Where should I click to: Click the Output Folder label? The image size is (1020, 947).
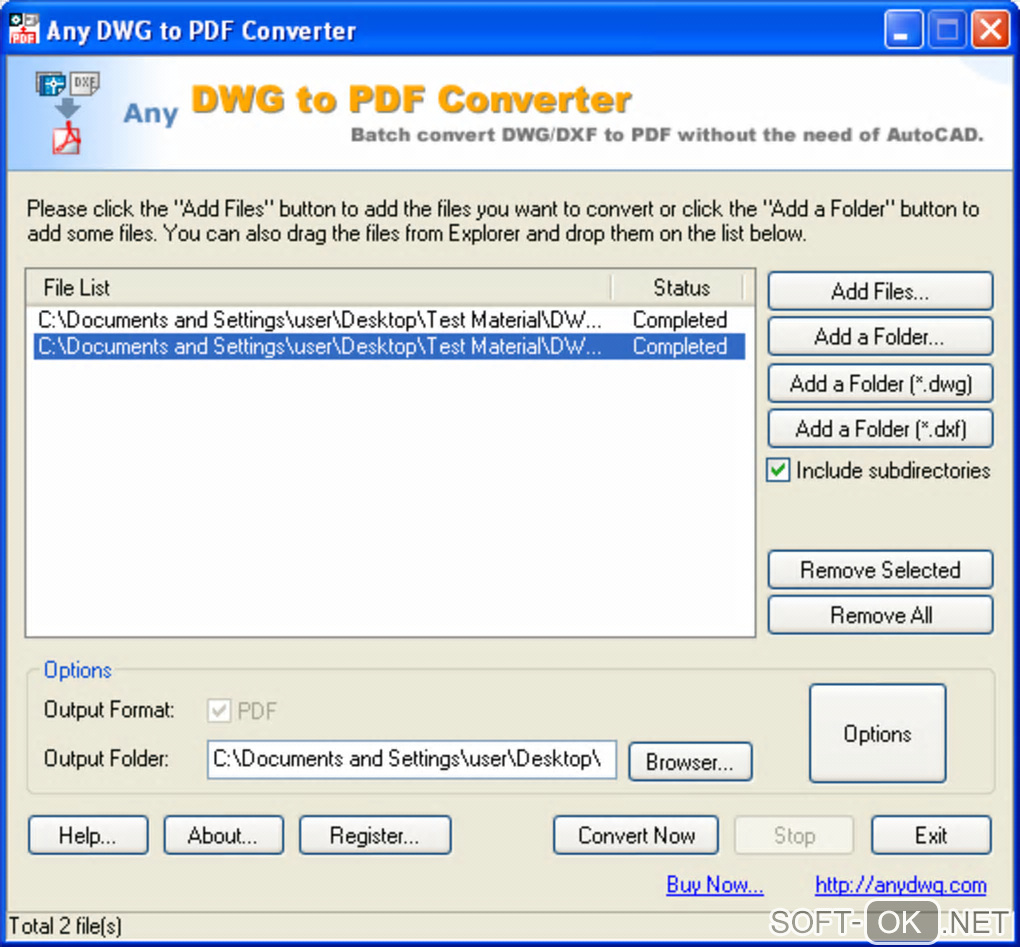(x=107, y=758)
